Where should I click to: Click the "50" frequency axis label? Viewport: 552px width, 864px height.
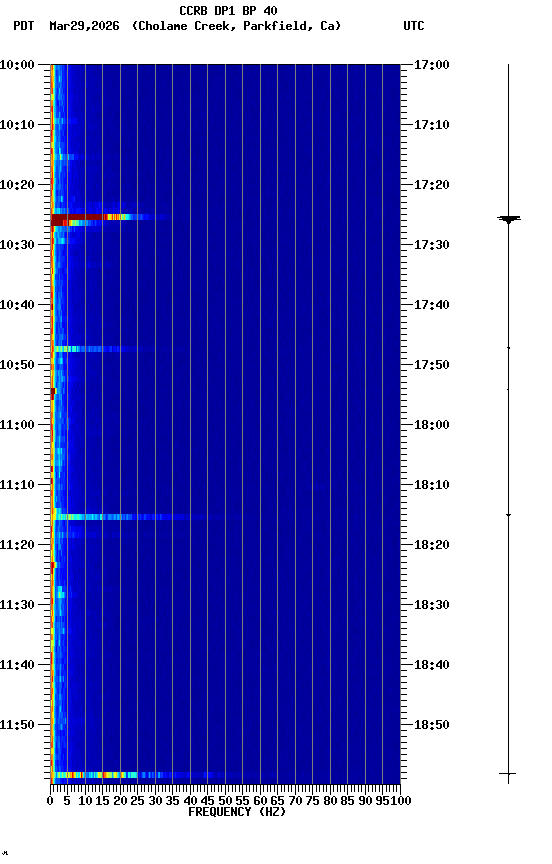[225, 802]
